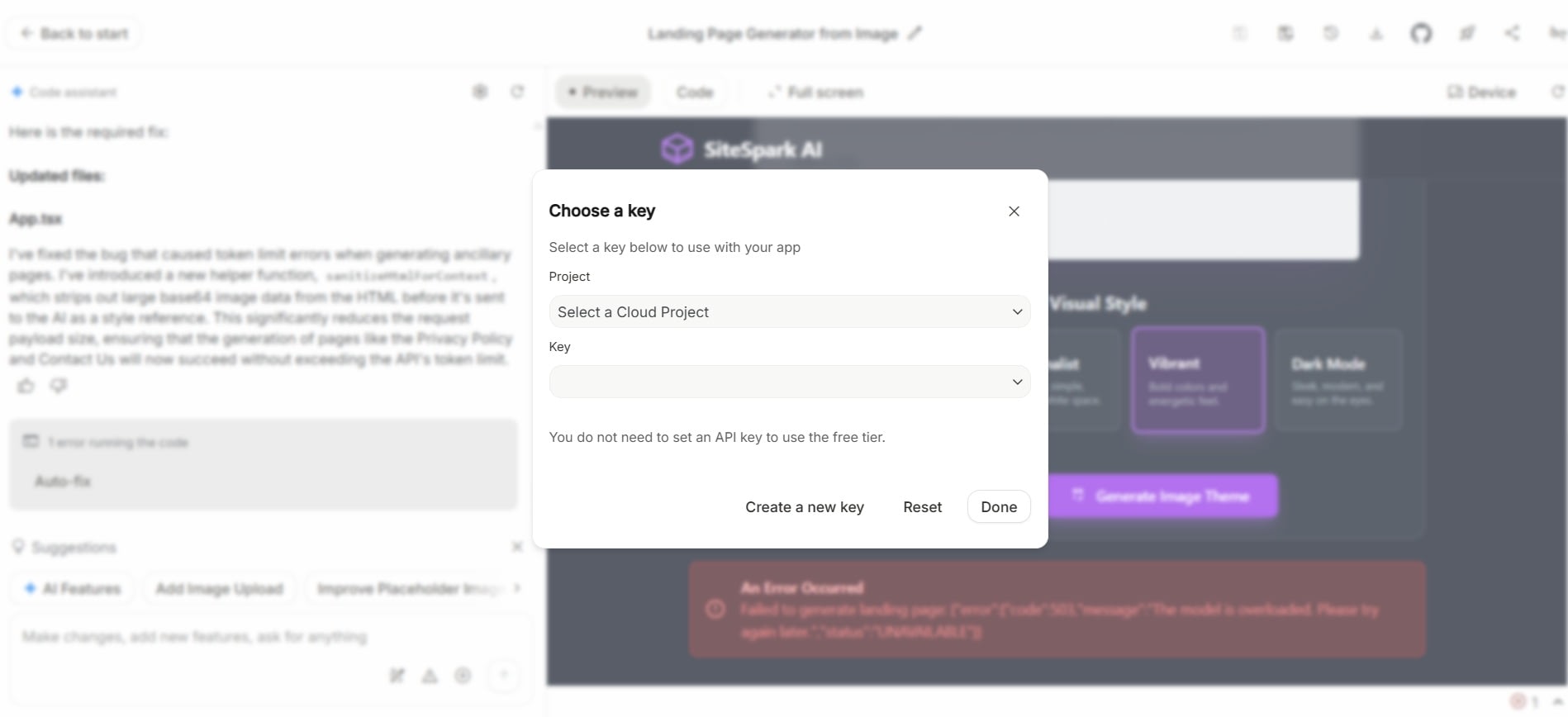Image resolution: width=1568 pixels, height=717 pixels.
Task: Dismiss the Suggestions section
Action: tap(517, 547)
